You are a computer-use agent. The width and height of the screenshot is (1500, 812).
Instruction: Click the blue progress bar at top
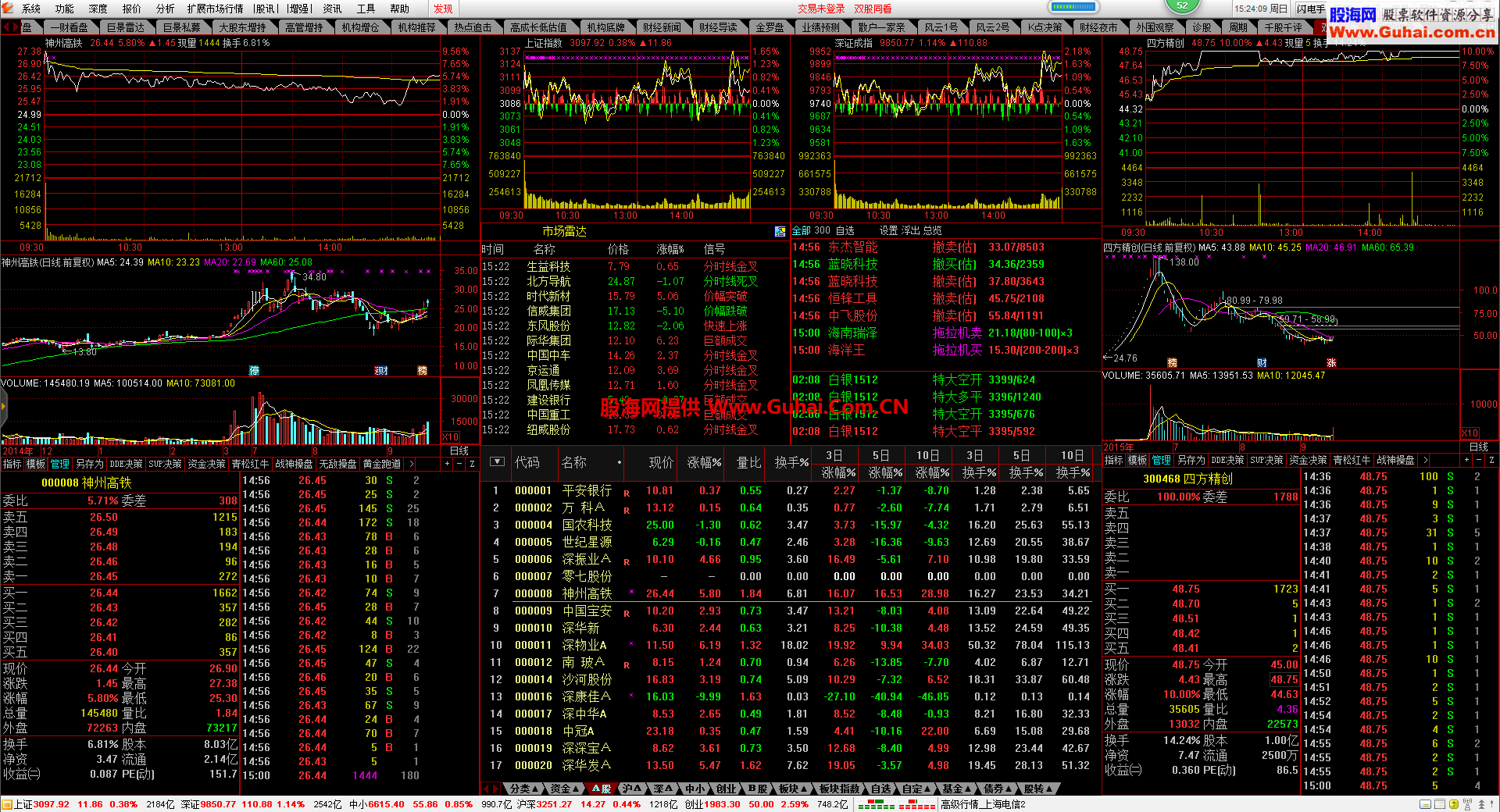1073,7
